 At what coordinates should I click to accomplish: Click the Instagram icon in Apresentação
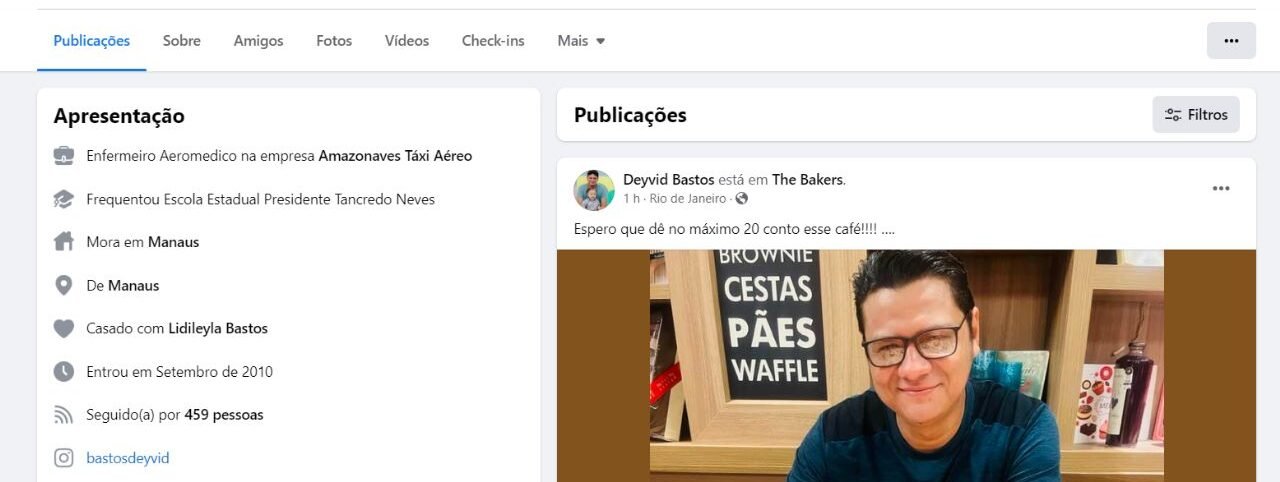(64, 458)
